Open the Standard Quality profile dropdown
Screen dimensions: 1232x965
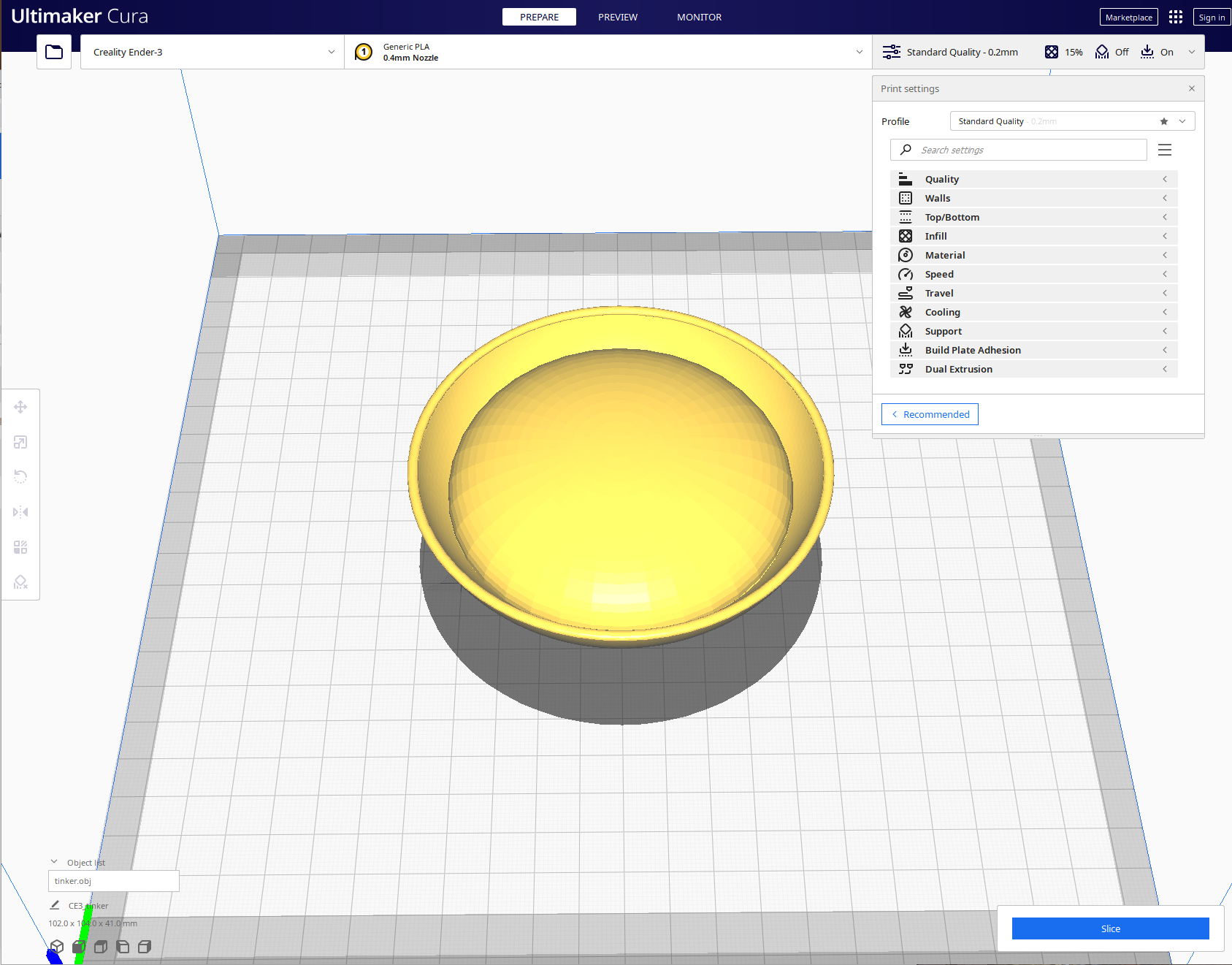[1072, 121]
